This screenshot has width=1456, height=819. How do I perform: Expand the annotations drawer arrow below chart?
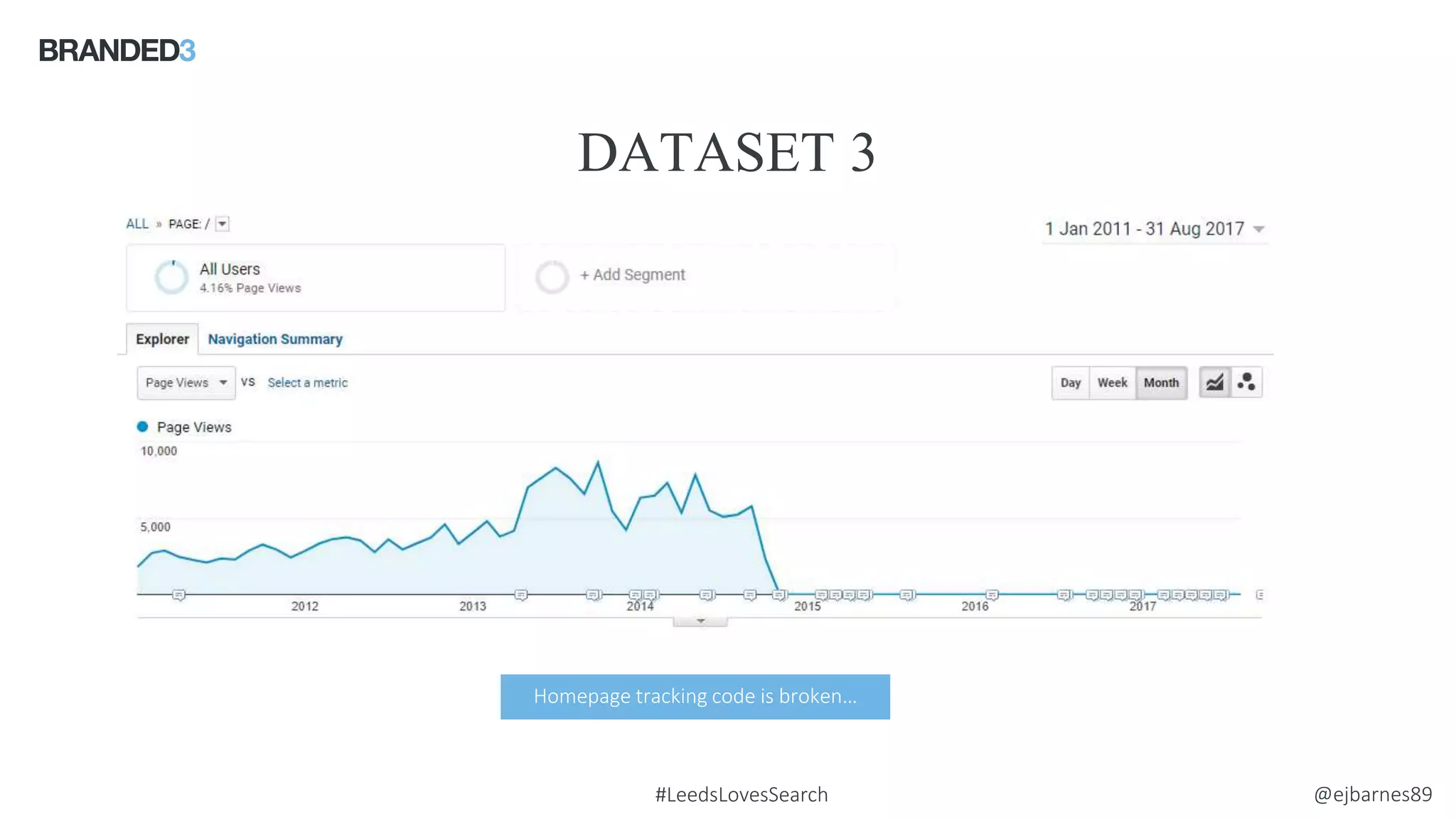tap(700, 622)
